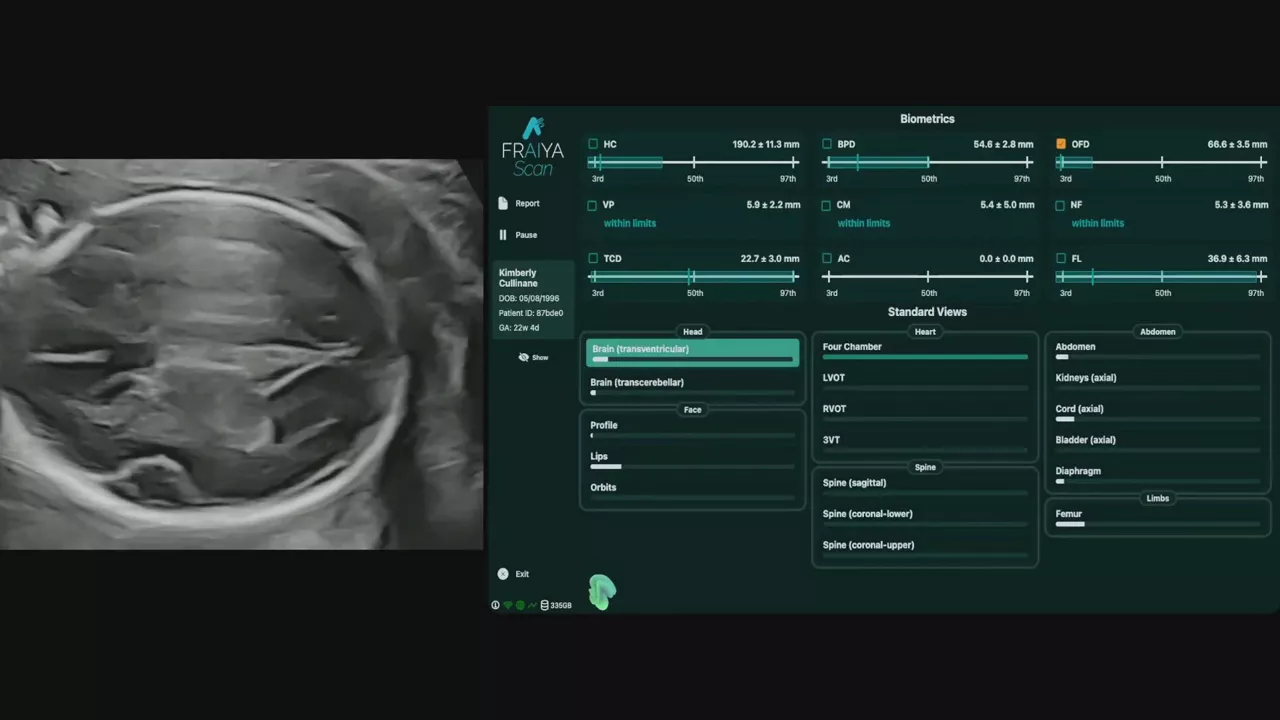Uncheck the OFD biometric checkbox

point(1061,144)
